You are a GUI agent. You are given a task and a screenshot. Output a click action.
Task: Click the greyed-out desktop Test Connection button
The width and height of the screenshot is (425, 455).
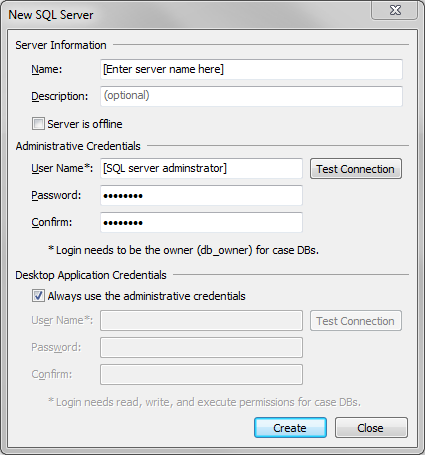(x=356, y=321)
